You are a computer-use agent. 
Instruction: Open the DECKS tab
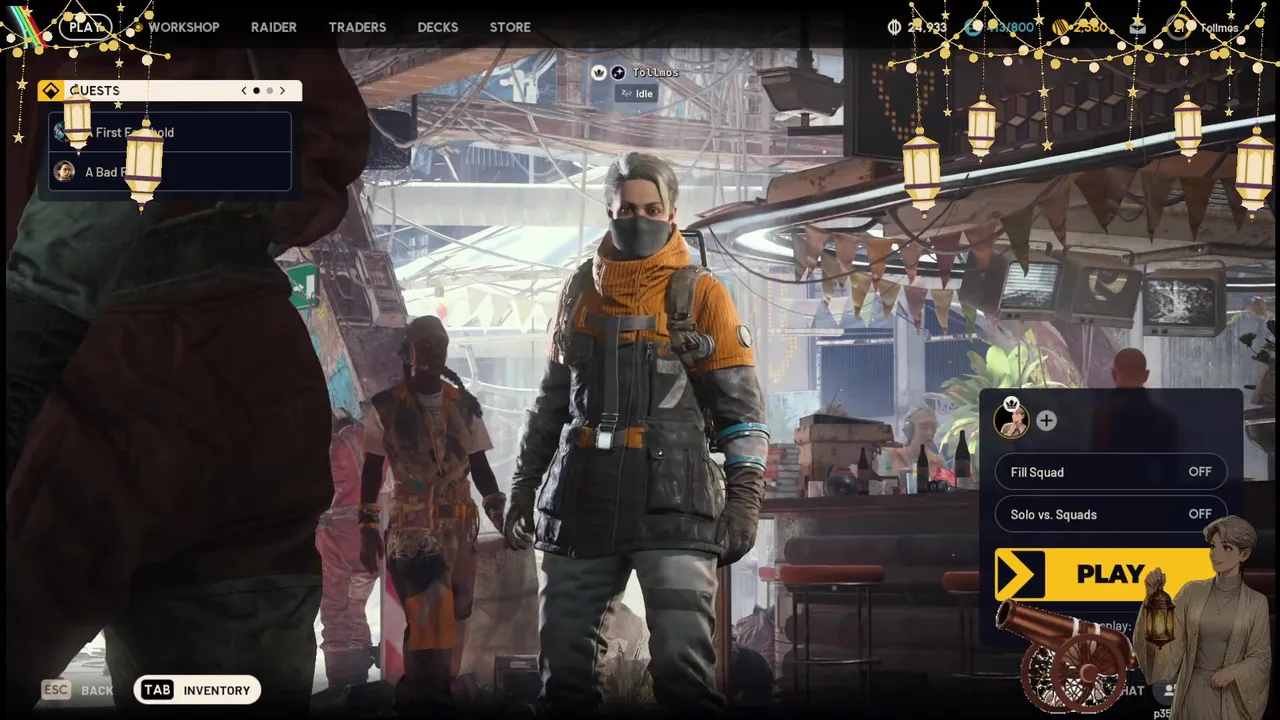point(438,27)
